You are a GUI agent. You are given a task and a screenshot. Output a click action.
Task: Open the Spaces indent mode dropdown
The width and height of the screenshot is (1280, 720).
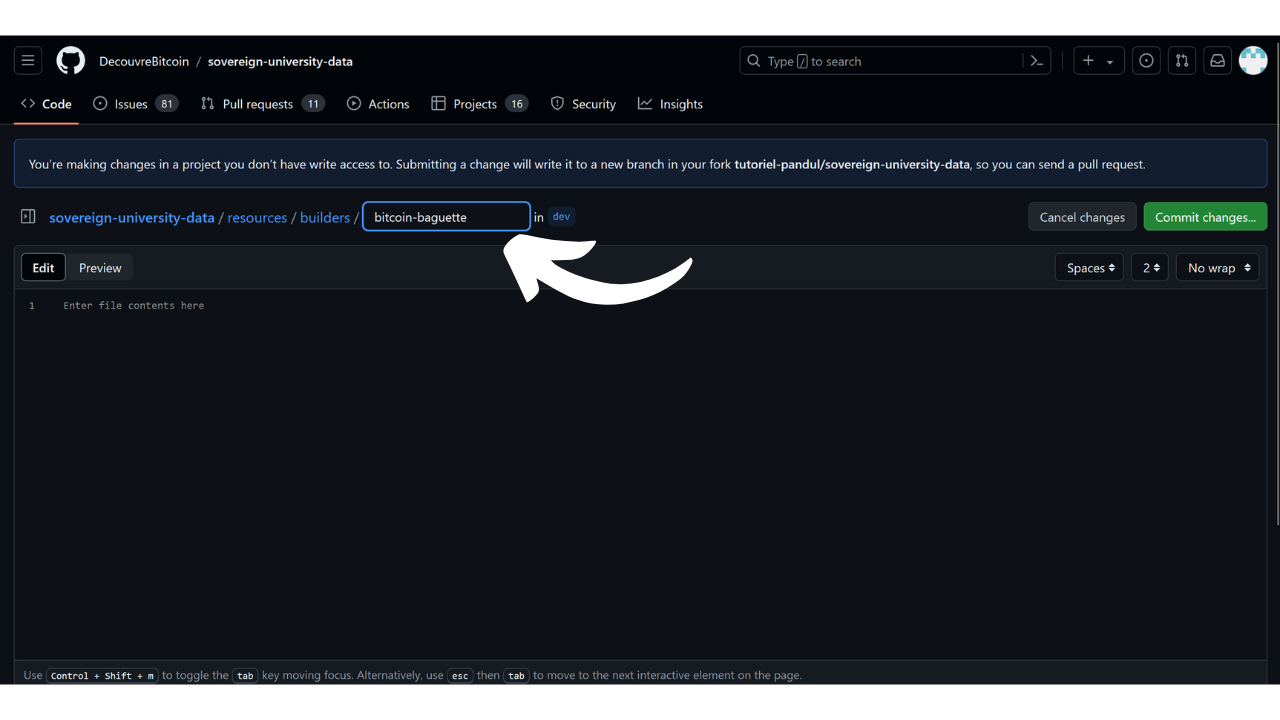[1089, 268]
